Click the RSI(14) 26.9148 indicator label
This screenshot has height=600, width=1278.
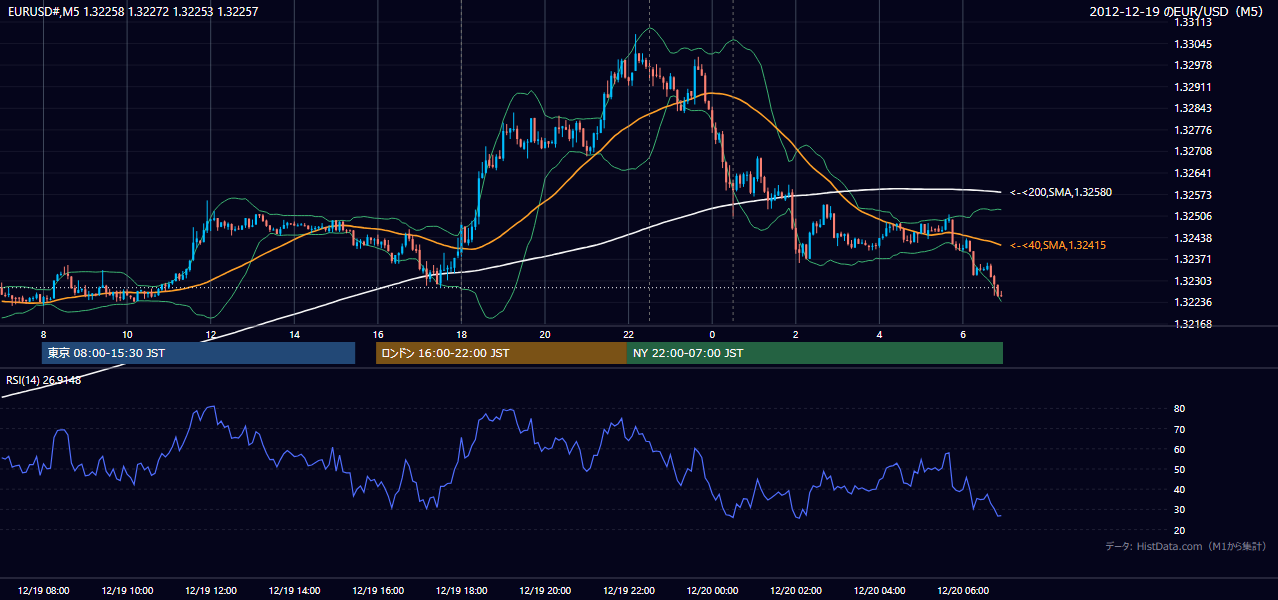[x=44, y=380]
